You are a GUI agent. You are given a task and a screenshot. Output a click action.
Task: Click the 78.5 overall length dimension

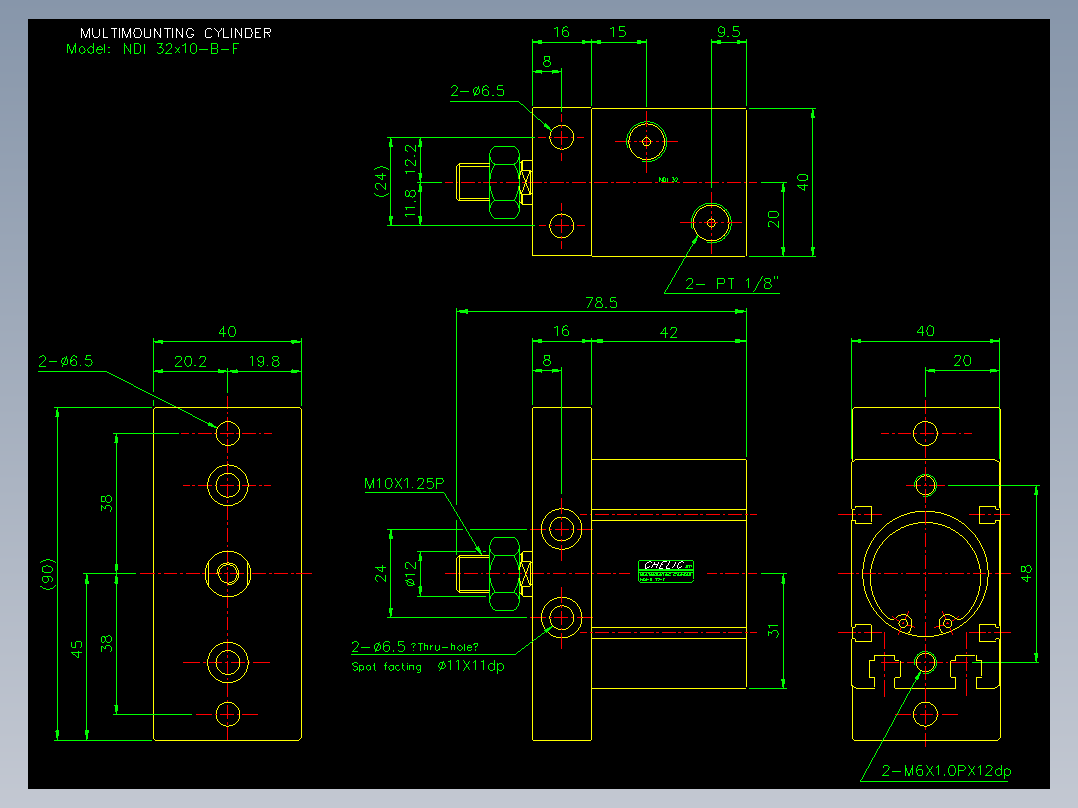pos(602,303)
